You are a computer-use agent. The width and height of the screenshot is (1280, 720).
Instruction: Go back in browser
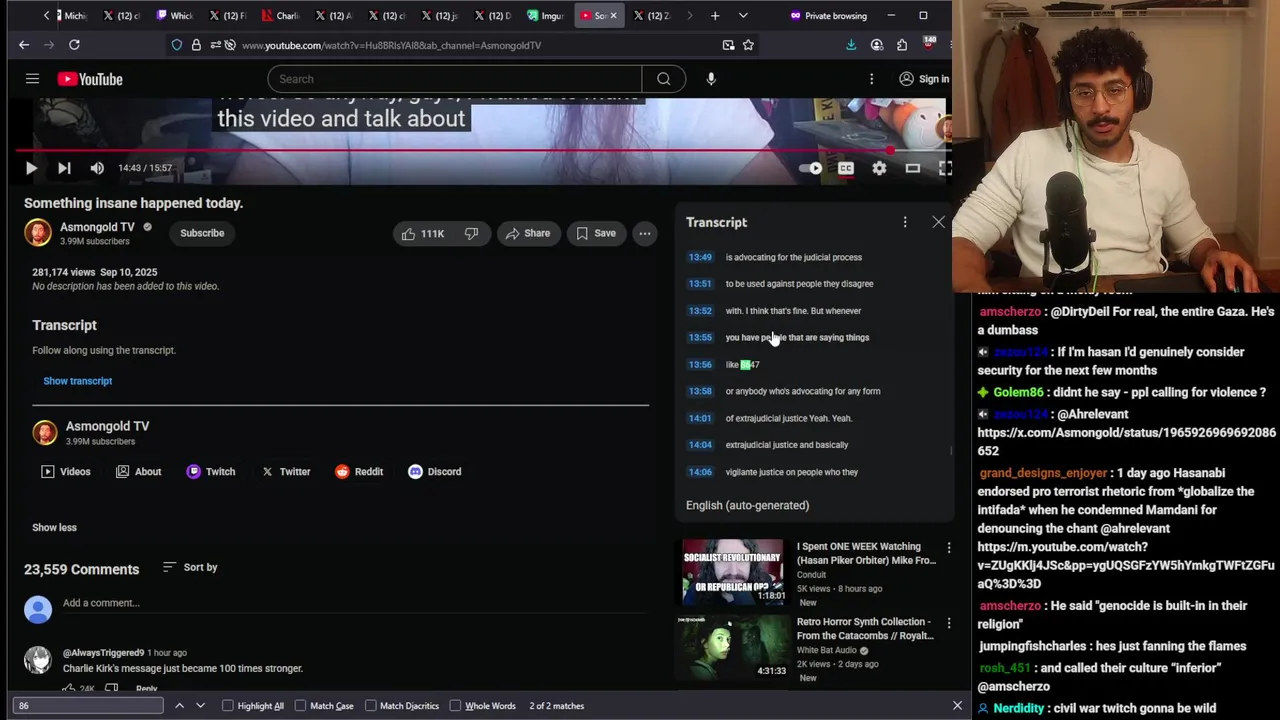point(24,45)
